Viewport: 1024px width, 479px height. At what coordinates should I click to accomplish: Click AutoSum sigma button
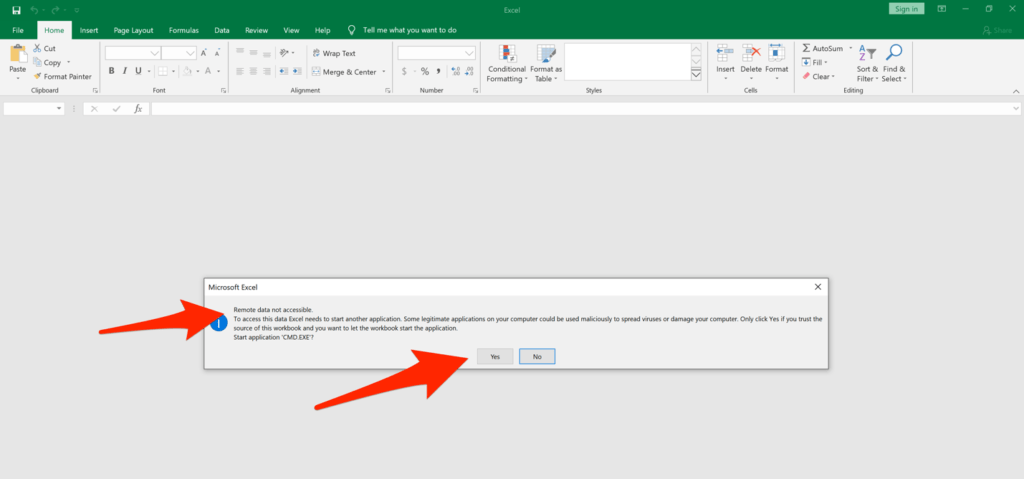point(822,48)
